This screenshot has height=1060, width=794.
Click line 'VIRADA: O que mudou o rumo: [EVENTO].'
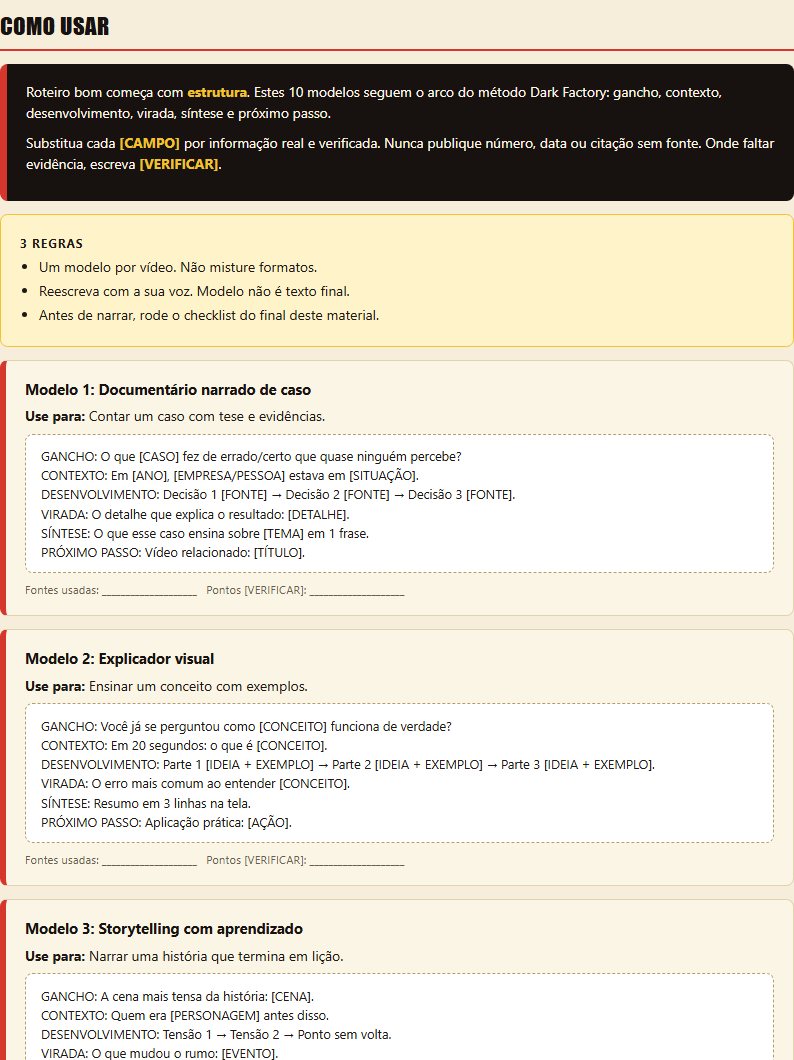pos(159,1053)
